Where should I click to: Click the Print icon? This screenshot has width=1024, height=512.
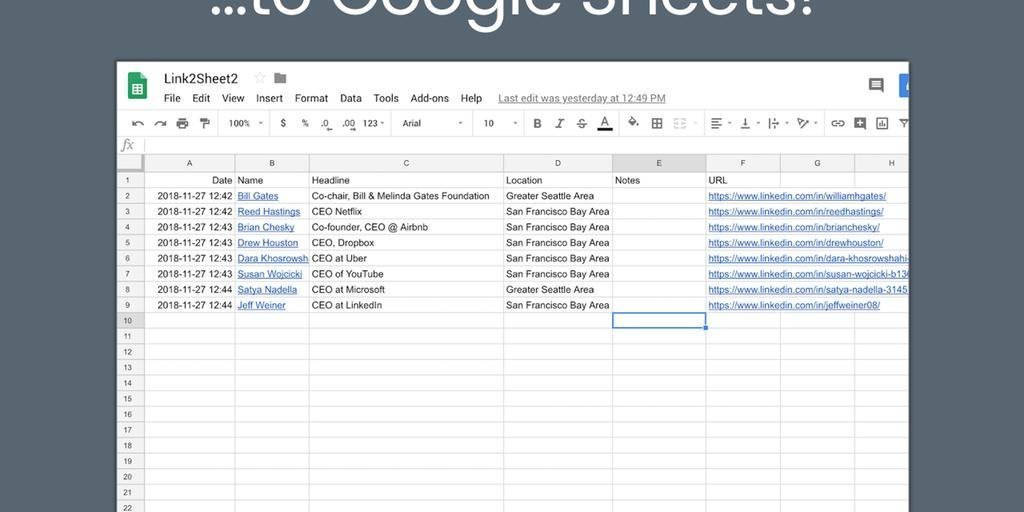(x=182, y=123)
